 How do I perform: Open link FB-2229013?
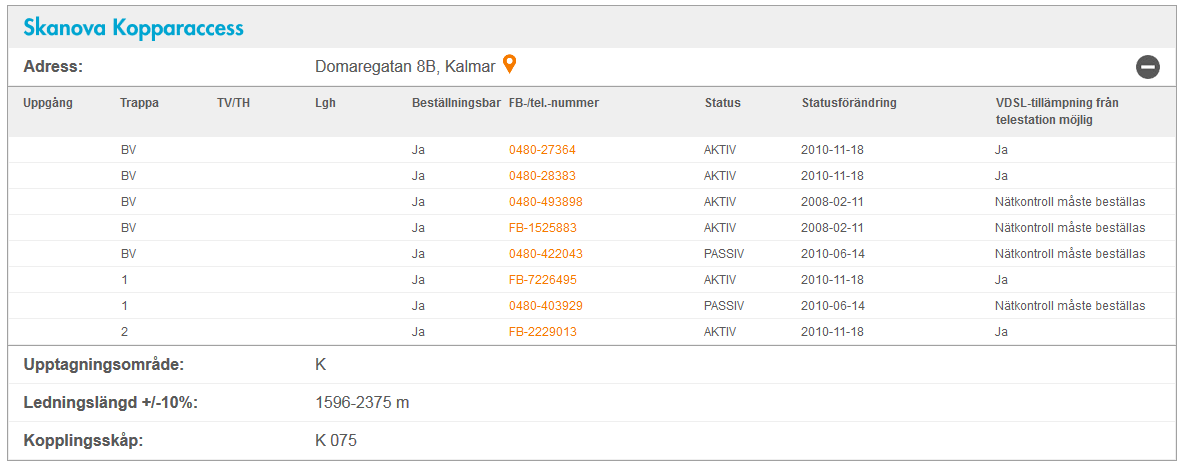point(543,331)
